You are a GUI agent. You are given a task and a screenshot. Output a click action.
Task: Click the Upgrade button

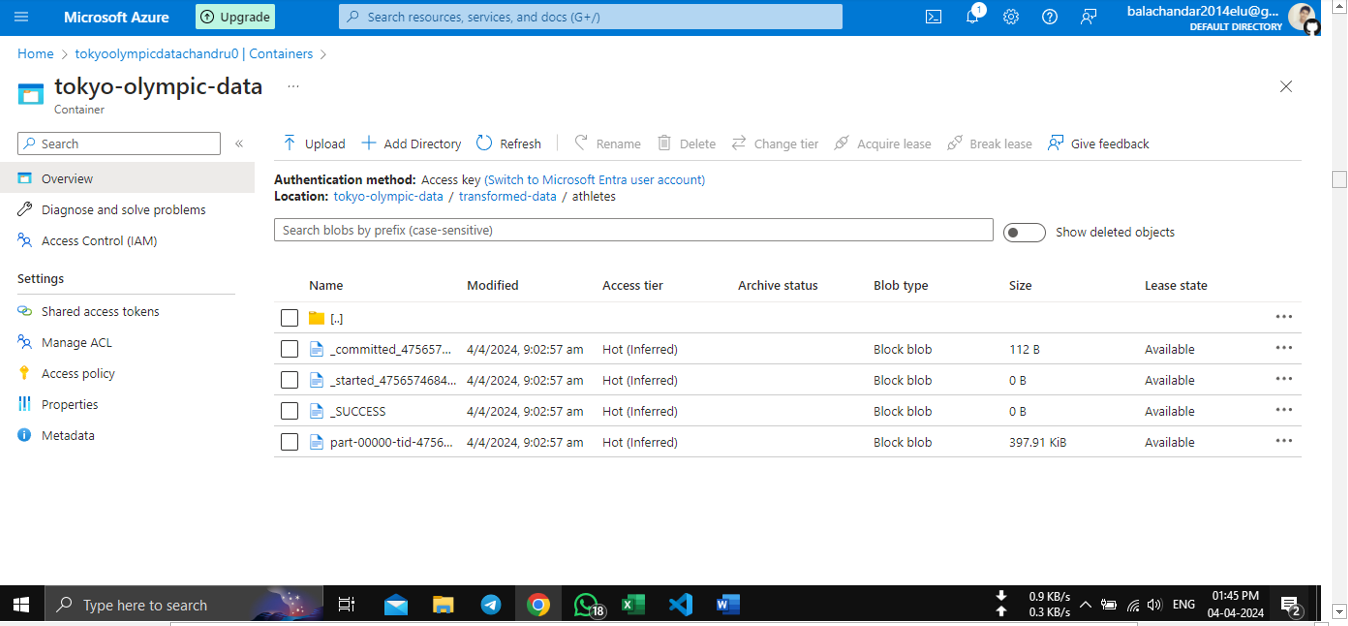[x=235, y=17]
